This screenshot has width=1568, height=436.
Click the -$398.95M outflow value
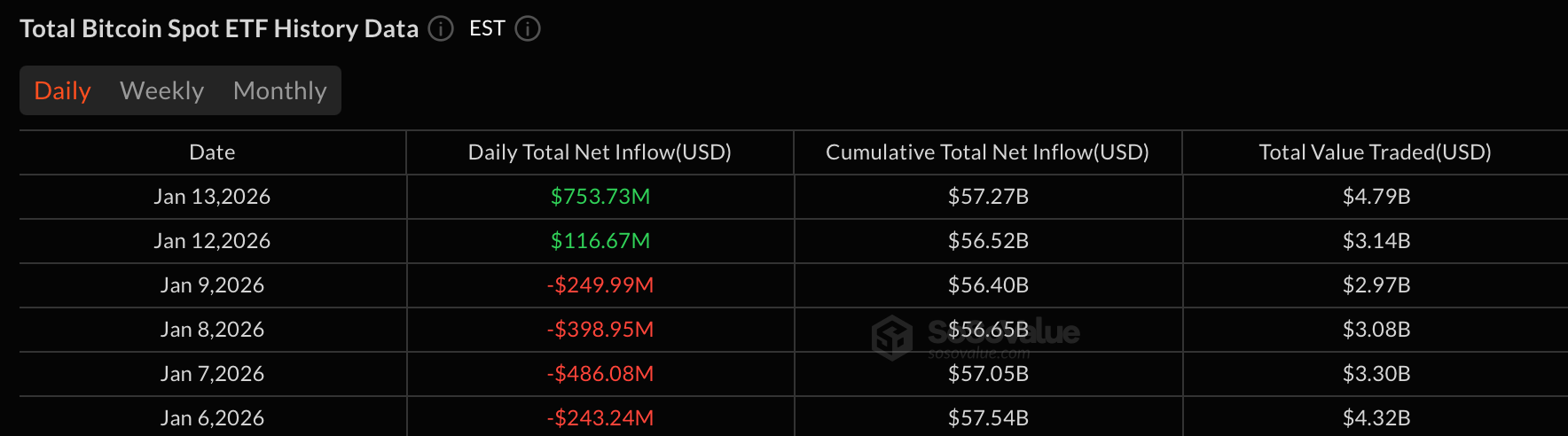click(x=600, y=330)
